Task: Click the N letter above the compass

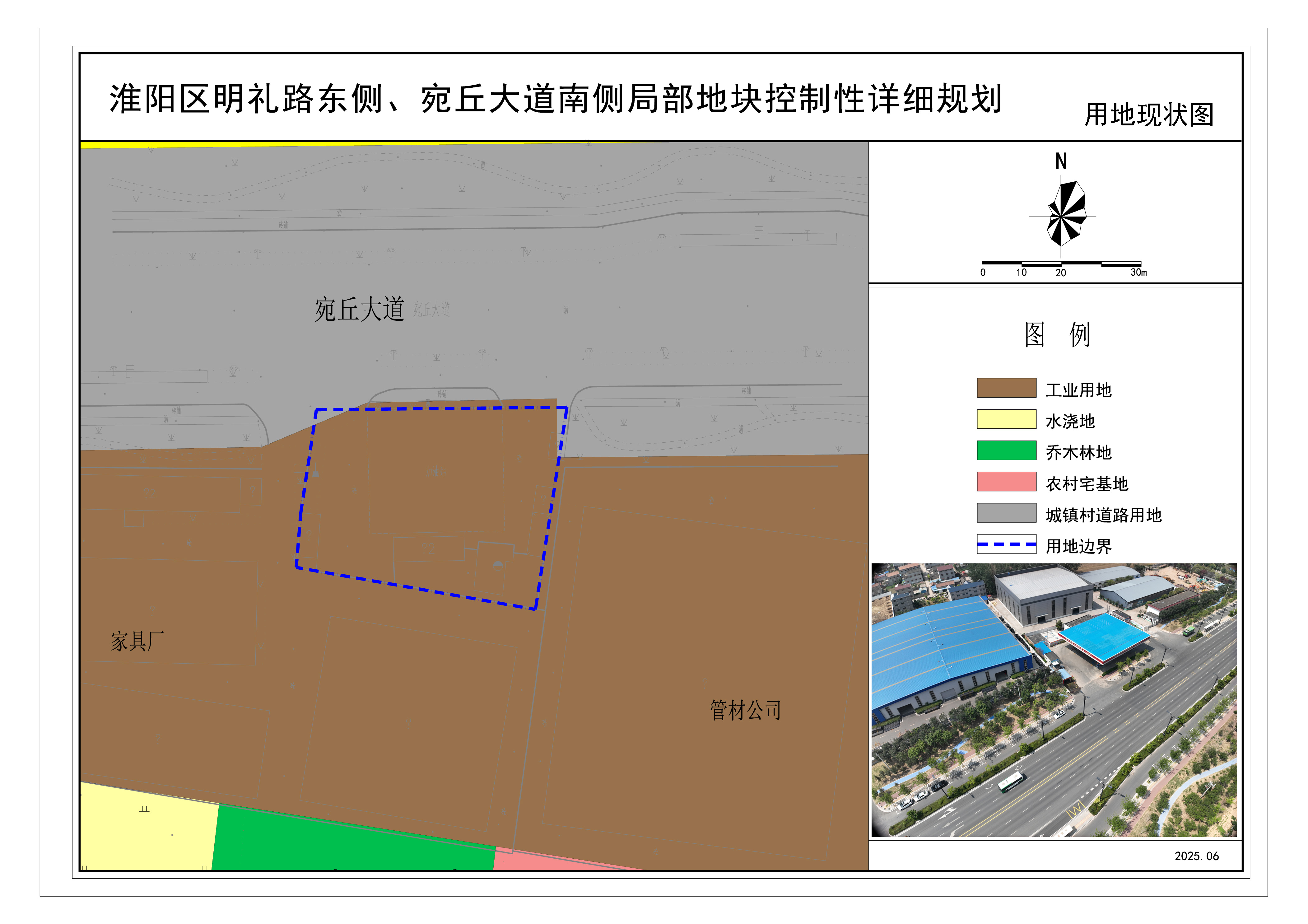Action: tap(1061, 161)
